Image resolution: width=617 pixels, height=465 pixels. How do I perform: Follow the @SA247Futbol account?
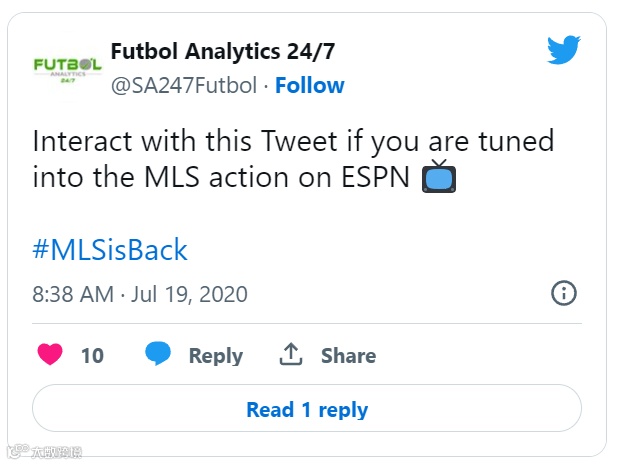310,85
